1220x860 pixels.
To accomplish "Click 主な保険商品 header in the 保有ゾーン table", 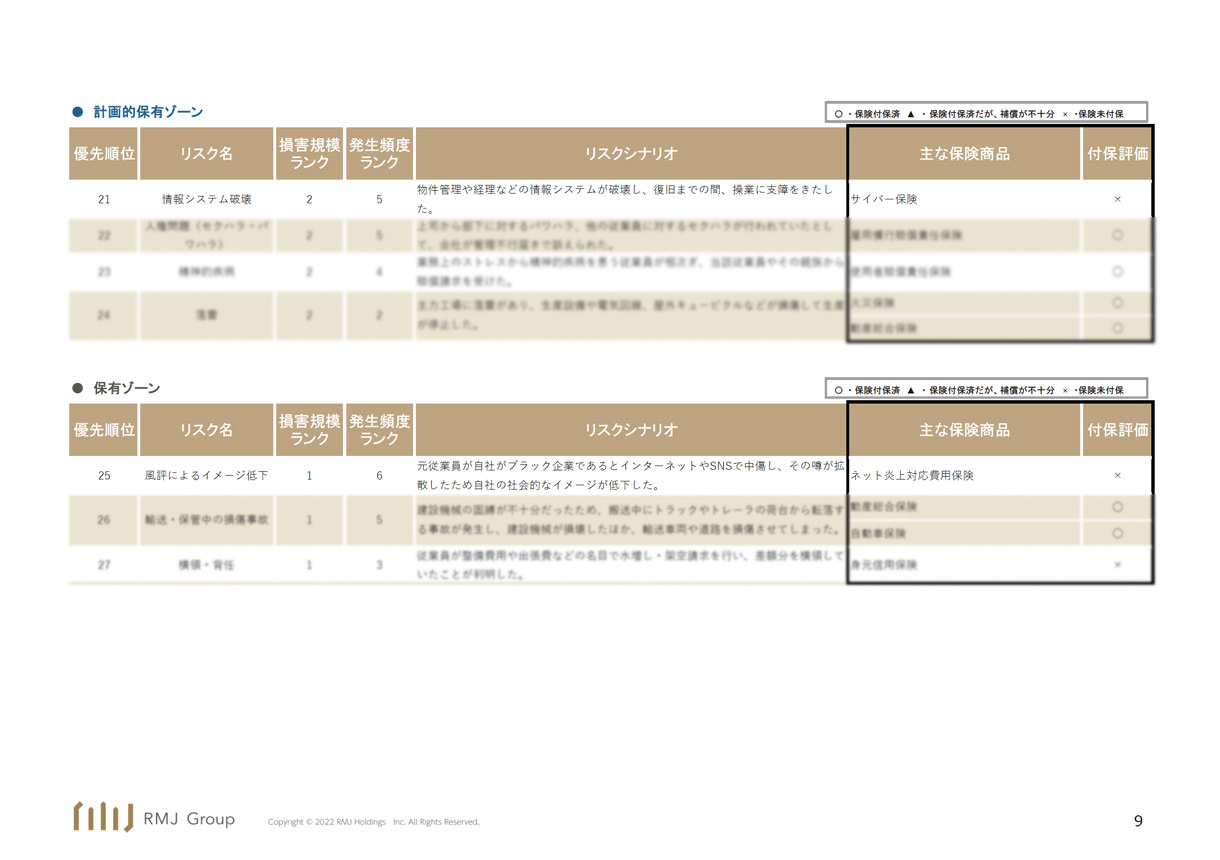I will 964,430.
